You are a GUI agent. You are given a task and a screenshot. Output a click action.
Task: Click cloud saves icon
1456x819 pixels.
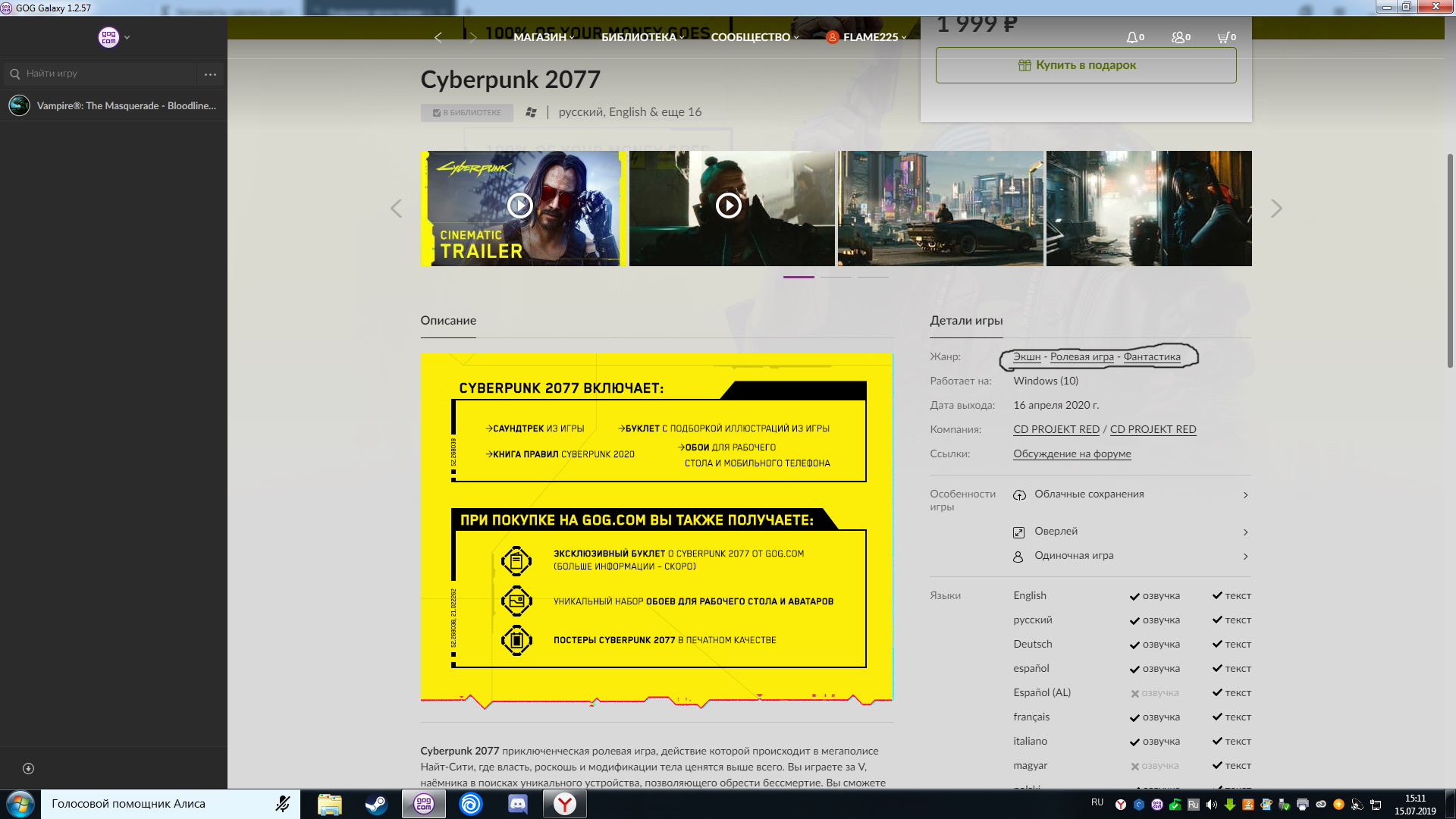click(1019, 495)
